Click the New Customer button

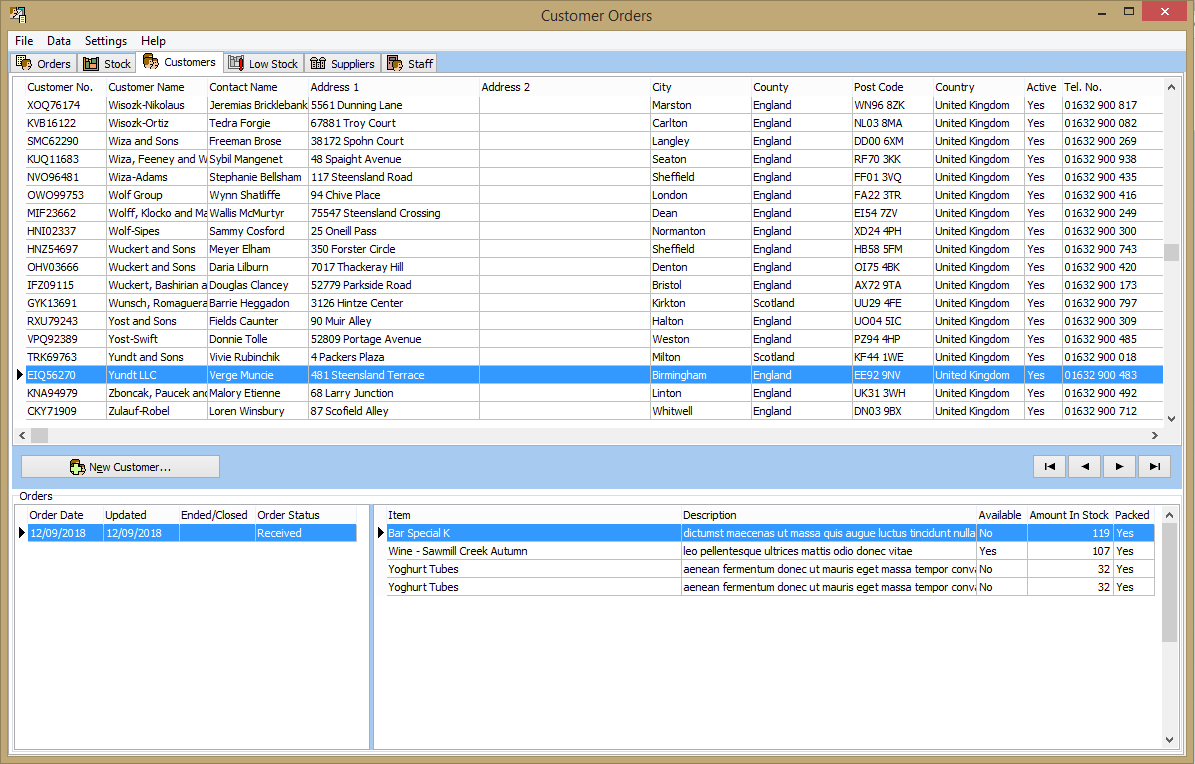click(120, 466)
